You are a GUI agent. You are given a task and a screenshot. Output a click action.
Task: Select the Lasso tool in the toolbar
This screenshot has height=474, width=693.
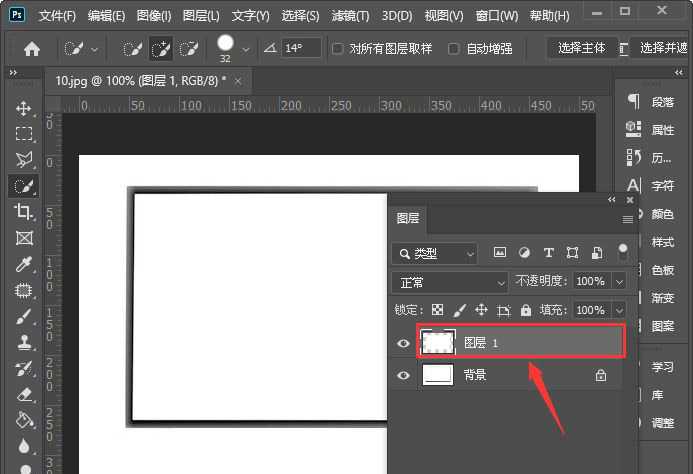click(x=24, y=160)
